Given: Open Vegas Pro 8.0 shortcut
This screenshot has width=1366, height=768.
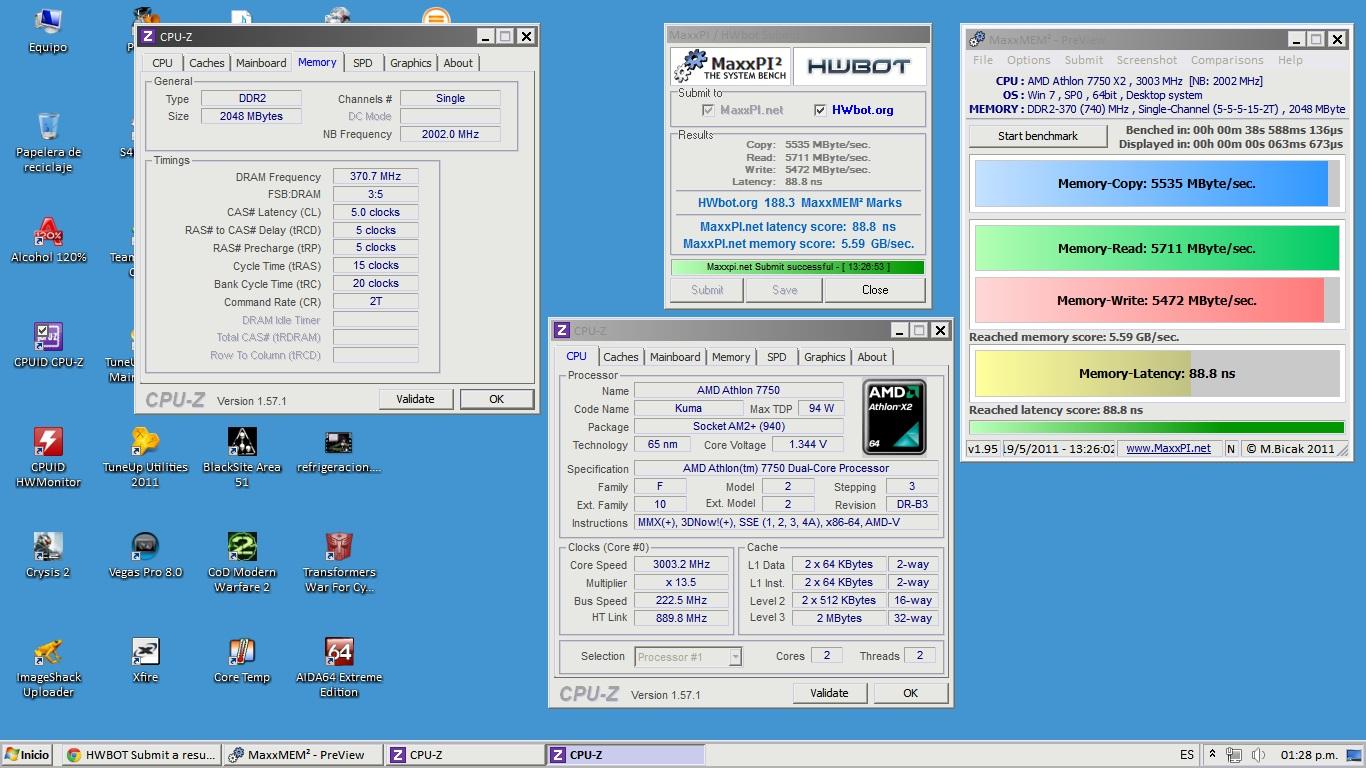Looking at the screenshot, I should (145, 555).
